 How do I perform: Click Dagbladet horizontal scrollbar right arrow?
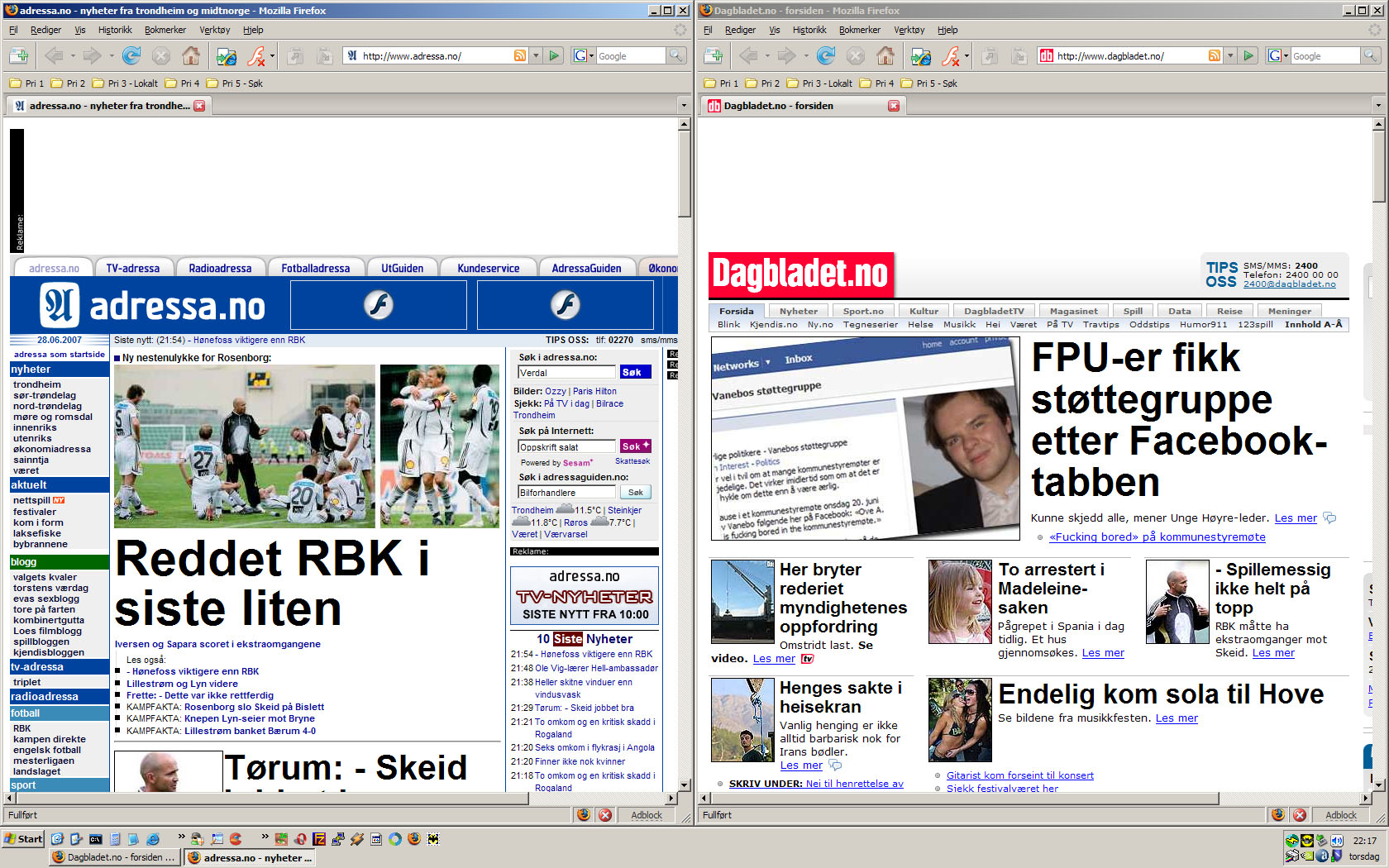(x=1366, y=798)
